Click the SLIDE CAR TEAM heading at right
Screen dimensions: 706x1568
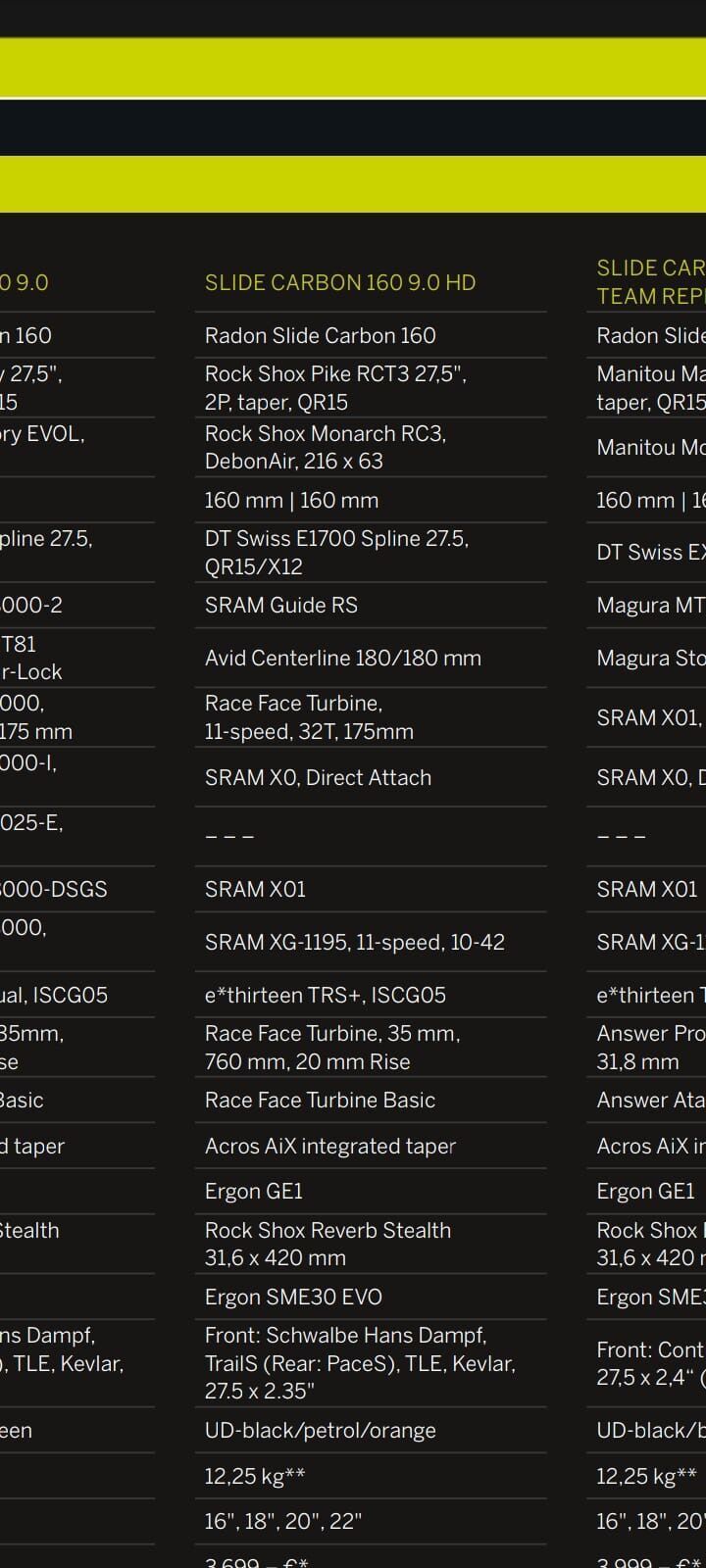click(650, 282)
